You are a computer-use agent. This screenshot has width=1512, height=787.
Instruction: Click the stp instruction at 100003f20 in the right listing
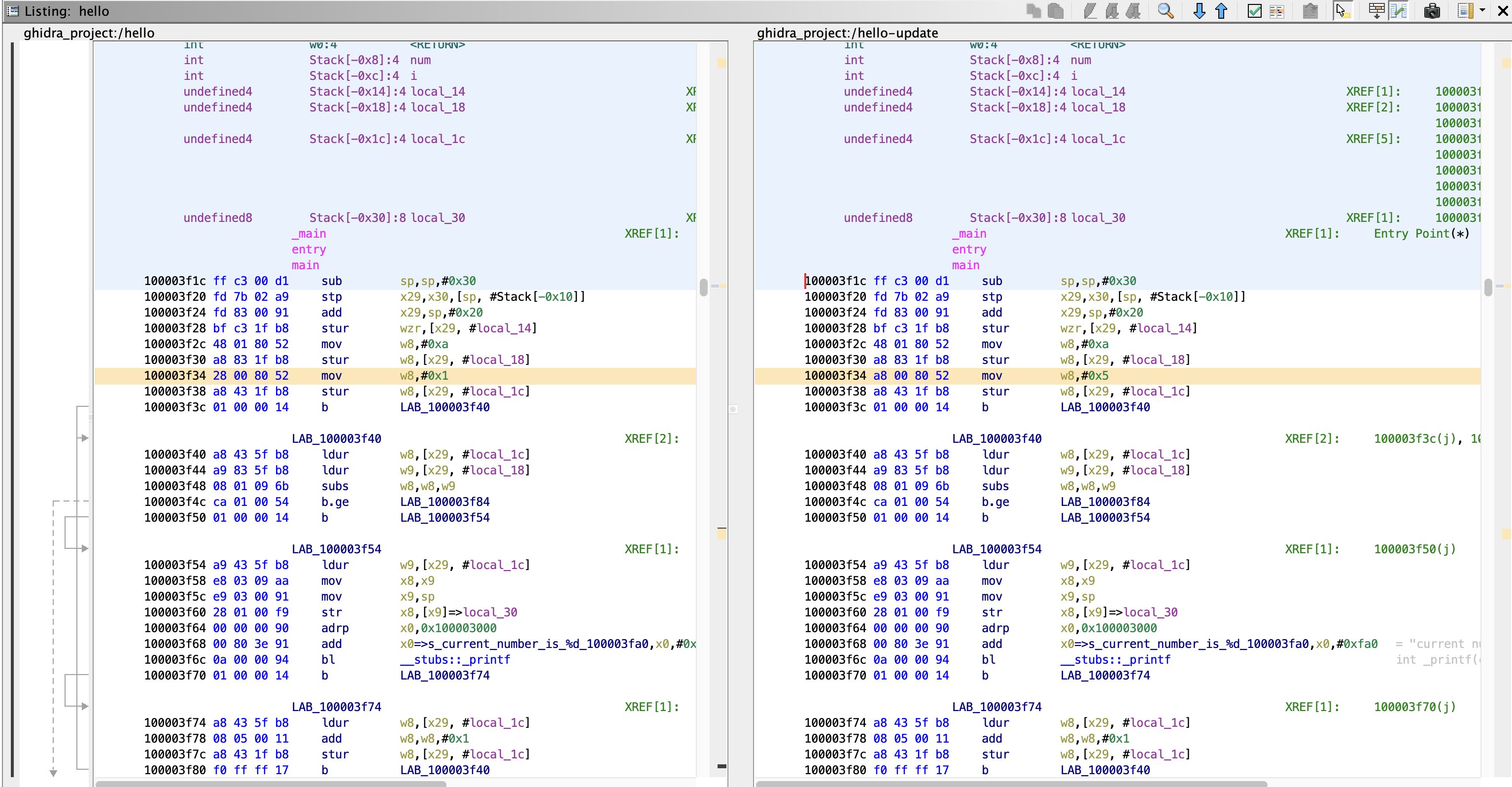(x=992, y=297)
